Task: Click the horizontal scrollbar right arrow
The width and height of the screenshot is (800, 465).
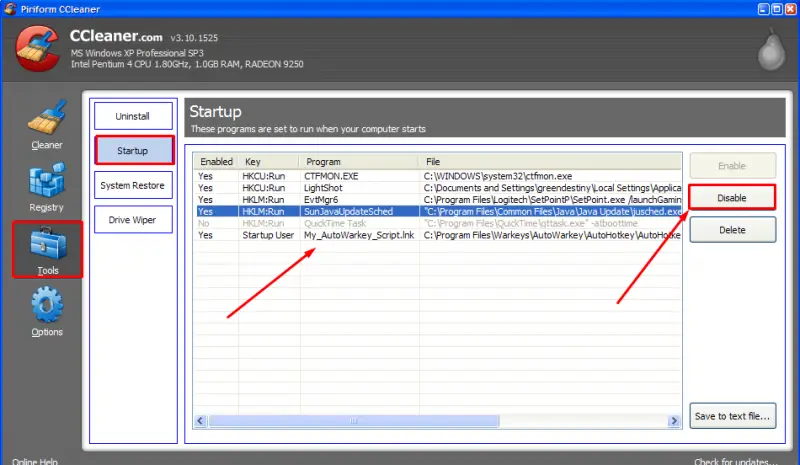Action: point(674,421)
